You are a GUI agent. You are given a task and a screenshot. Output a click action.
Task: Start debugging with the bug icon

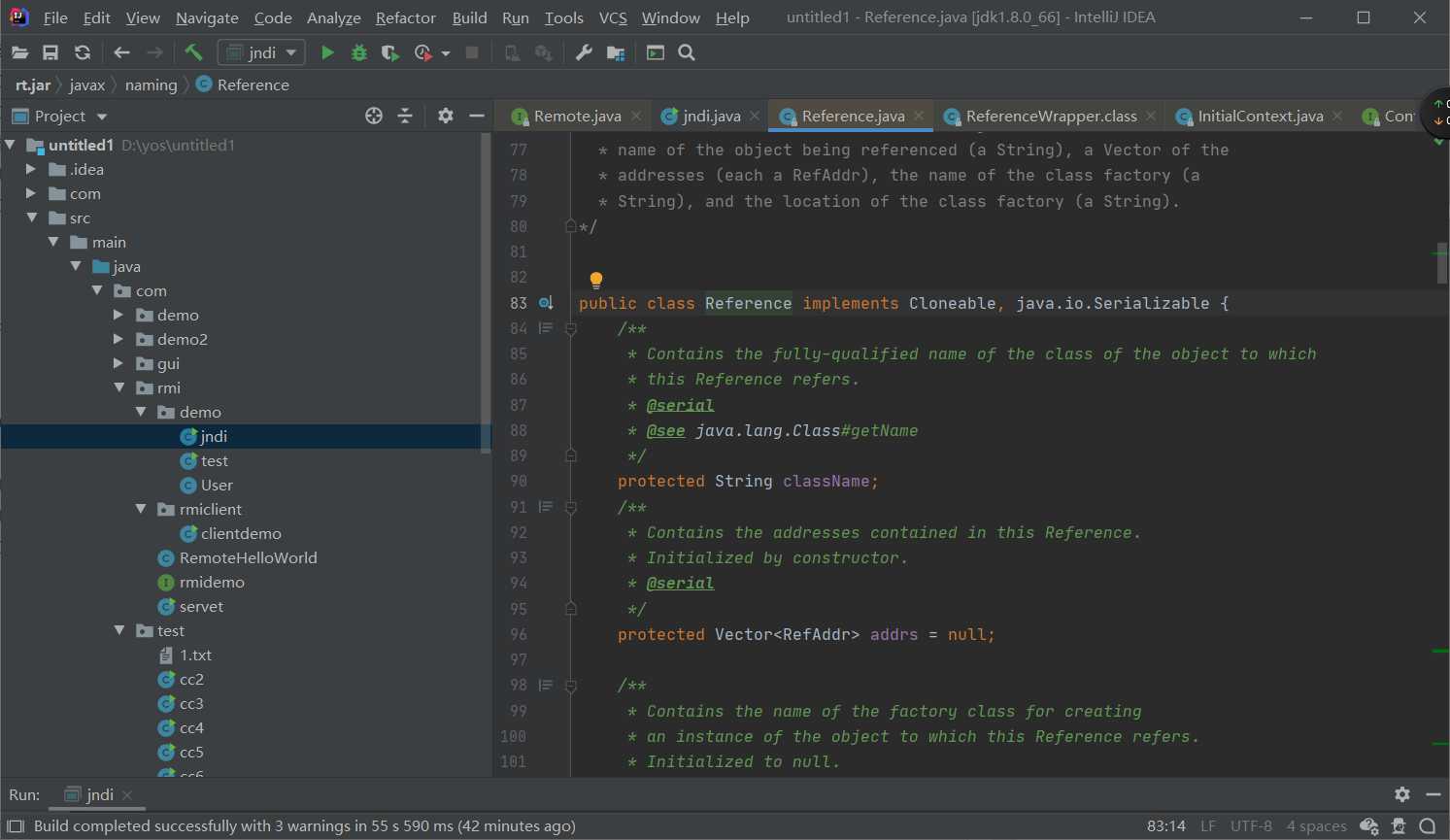click(359, 52)
